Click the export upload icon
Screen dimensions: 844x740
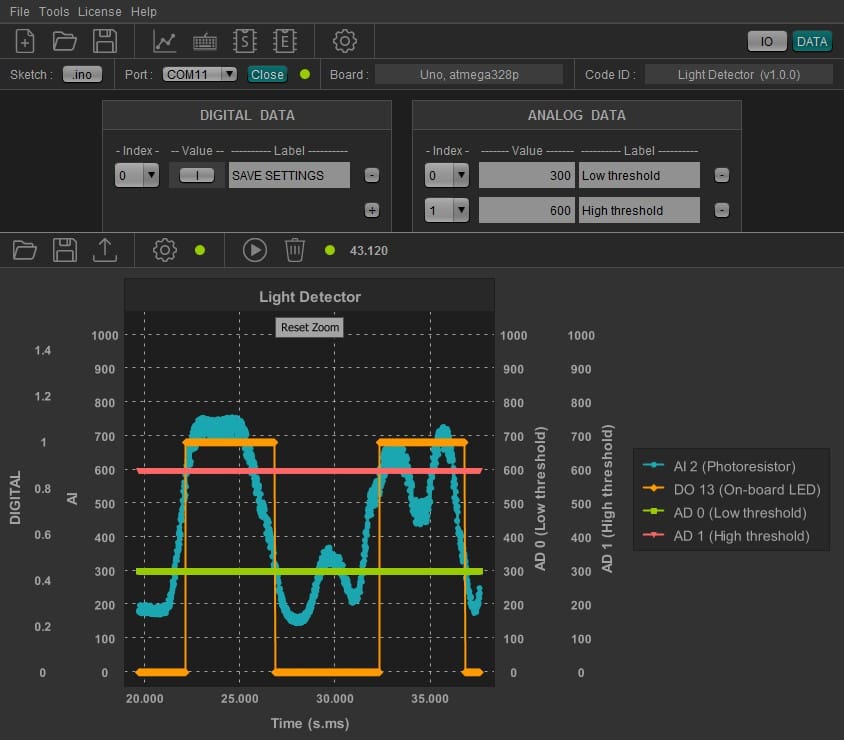coord(104,250)
